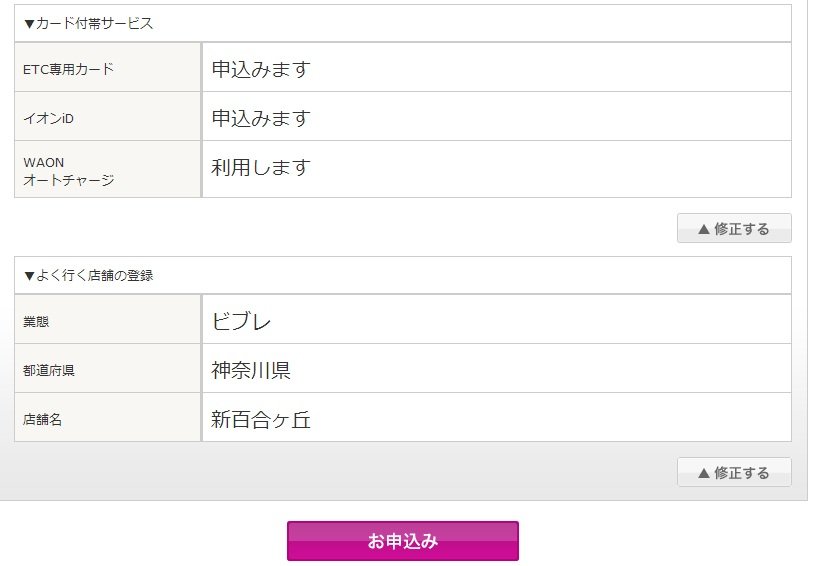
Task: Click the WAON オートチャージ row label
Action: 68,170
